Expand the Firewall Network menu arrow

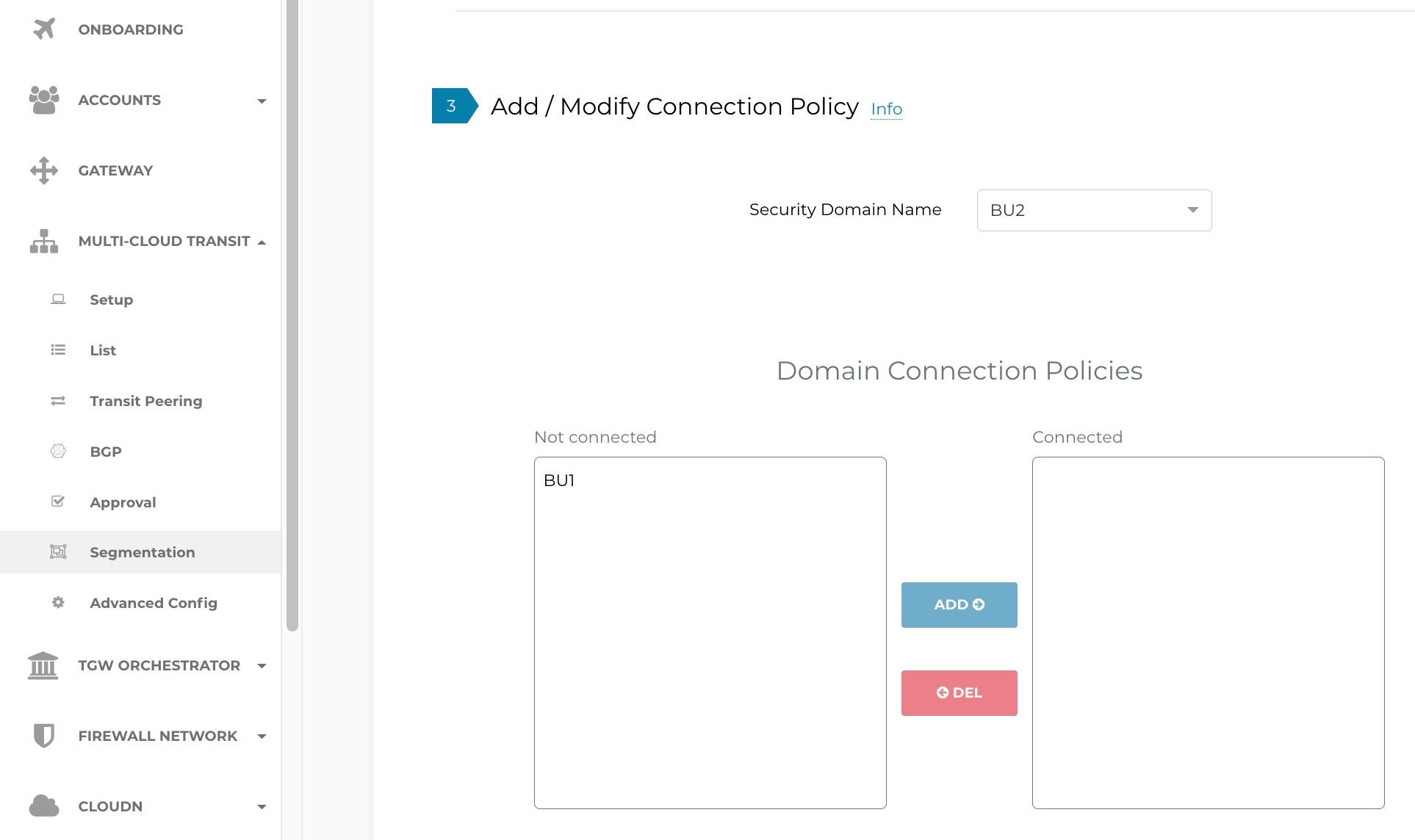pyautogui.click(x=262, y=736)
